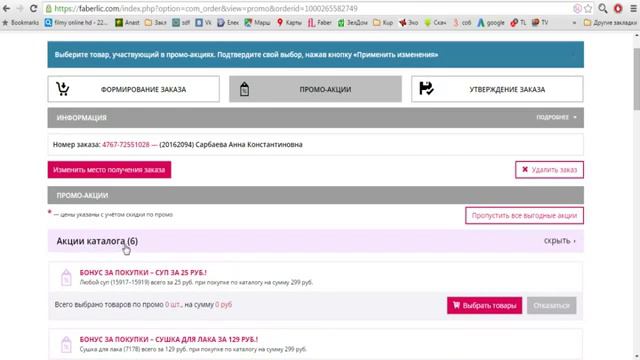Image resolution: width=640 pixels, height=360 pixels.
Task: Click the tag icon beside Сушка для лака promo
Action: tap(66, 344)
